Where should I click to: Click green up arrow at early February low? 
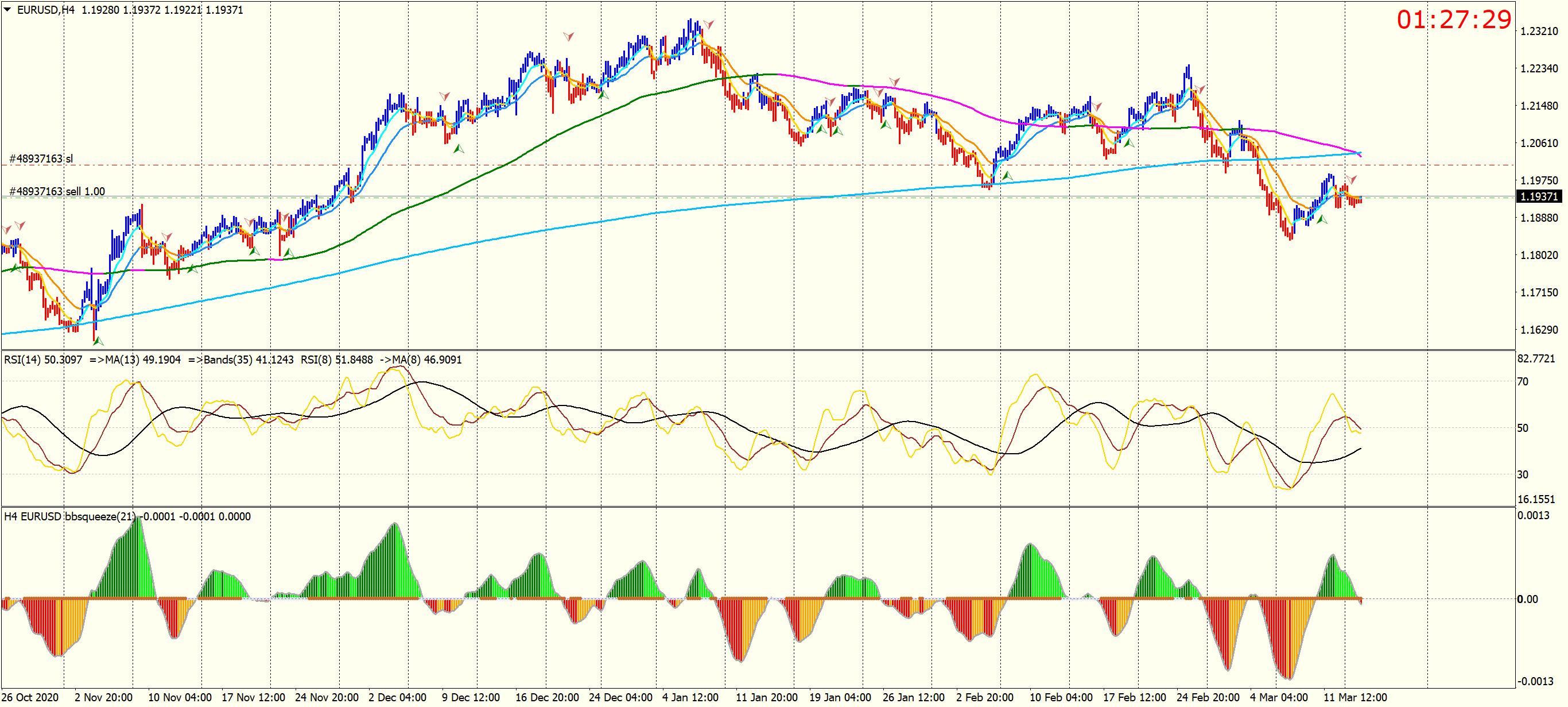click(1007, 176)
